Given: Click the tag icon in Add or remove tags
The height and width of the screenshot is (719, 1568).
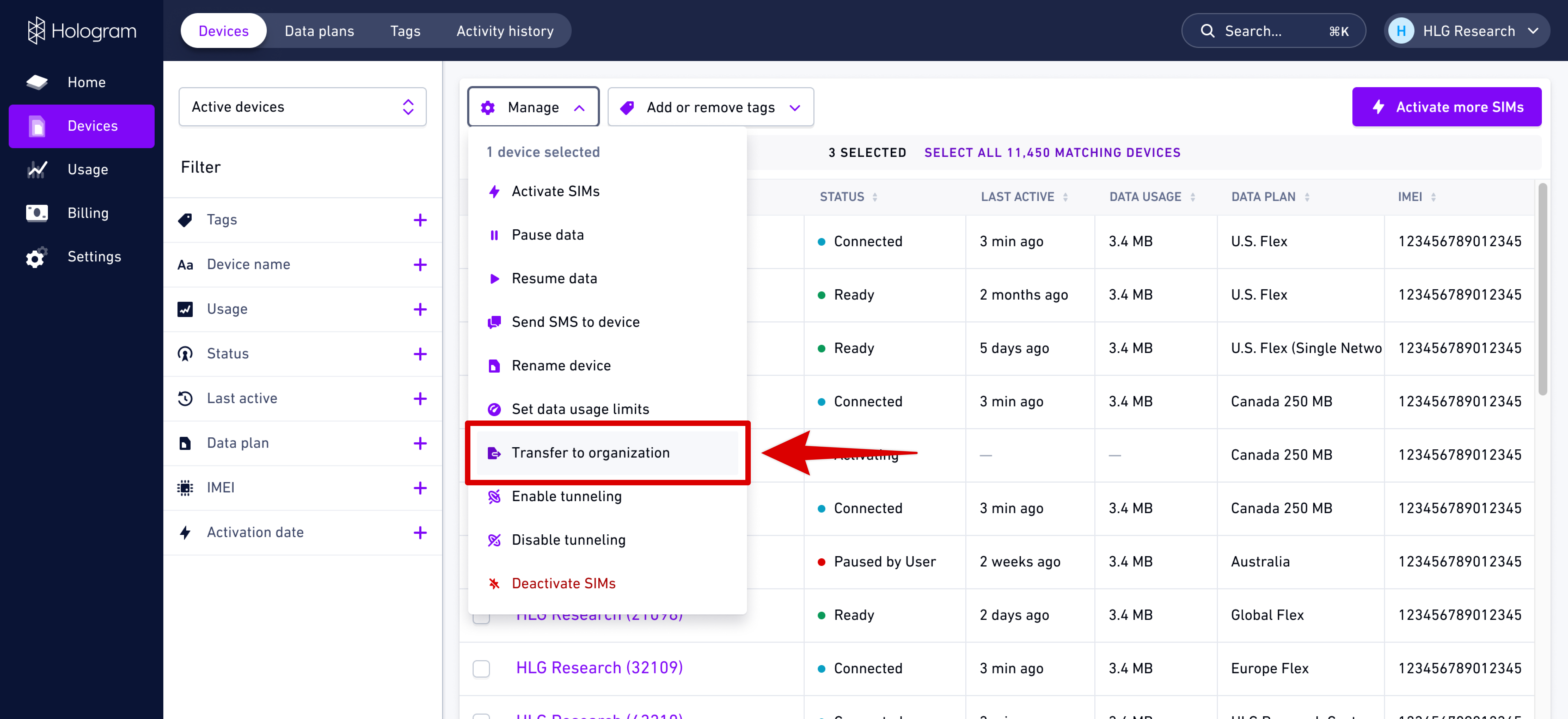Looking at the screenshot, I should [x=627, y=108].
